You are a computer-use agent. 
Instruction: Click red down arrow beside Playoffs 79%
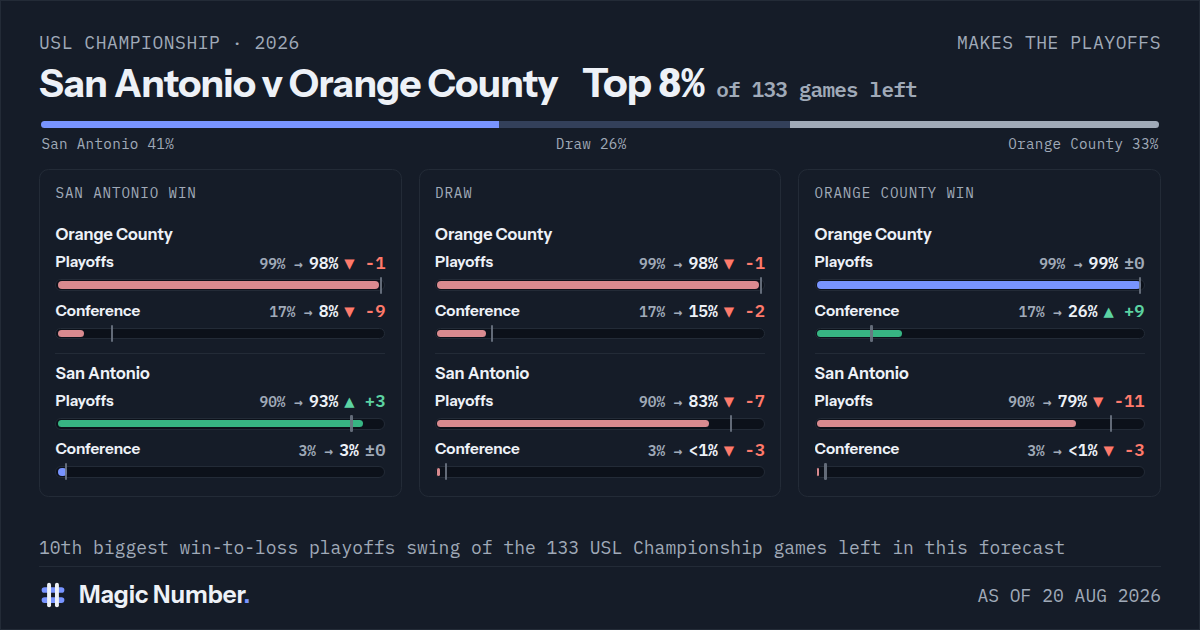click(1098, 402)
